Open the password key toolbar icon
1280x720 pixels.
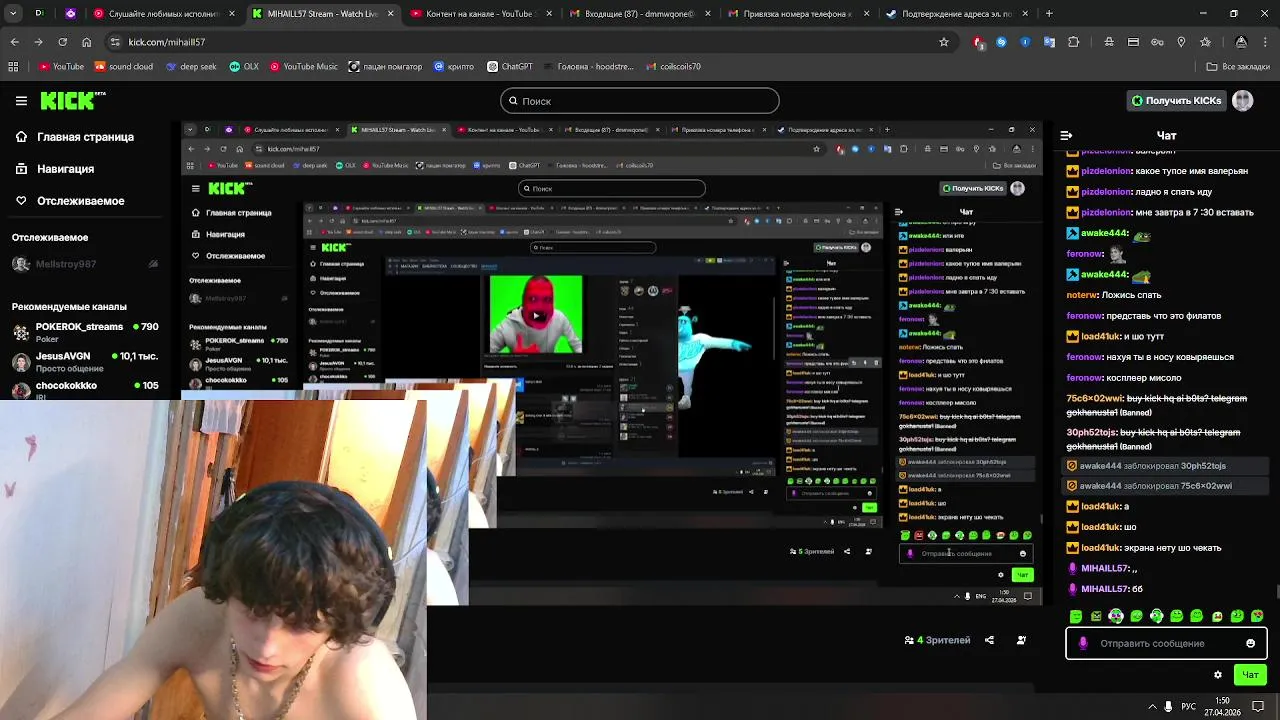coord(1157,42)
